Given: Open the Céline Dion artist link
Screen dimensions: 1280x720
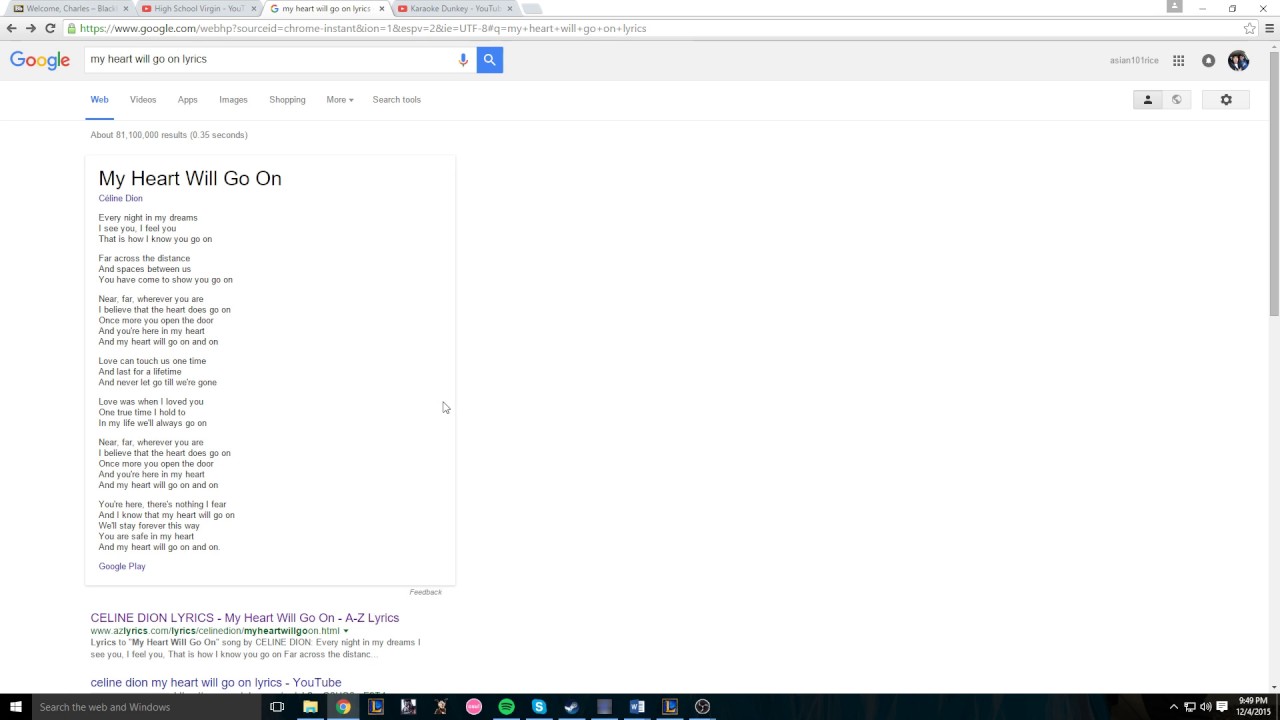Looking at the screenshot, I should click(121, 198).
